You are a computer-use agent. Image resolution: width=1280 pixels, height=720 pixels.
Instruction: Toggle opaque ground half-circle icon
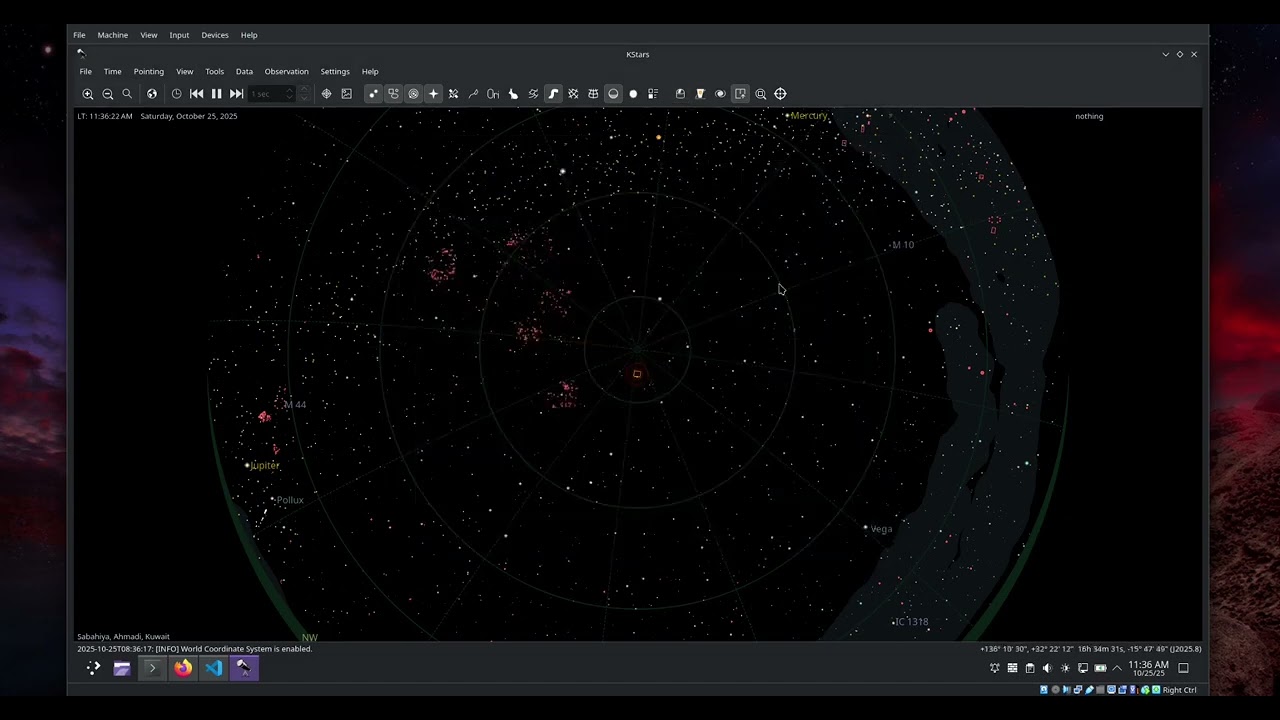pos(613,94)
